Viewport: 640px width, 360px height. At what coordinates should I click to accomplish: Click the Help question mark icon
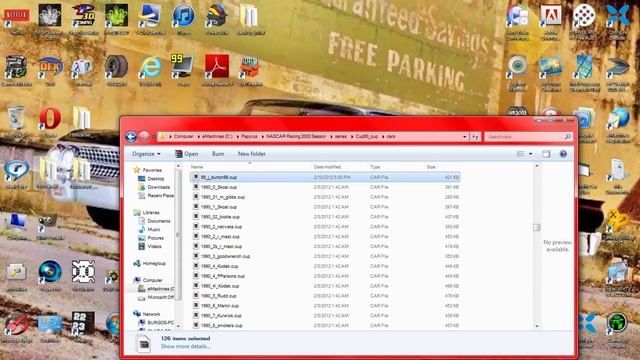point(563,154)
